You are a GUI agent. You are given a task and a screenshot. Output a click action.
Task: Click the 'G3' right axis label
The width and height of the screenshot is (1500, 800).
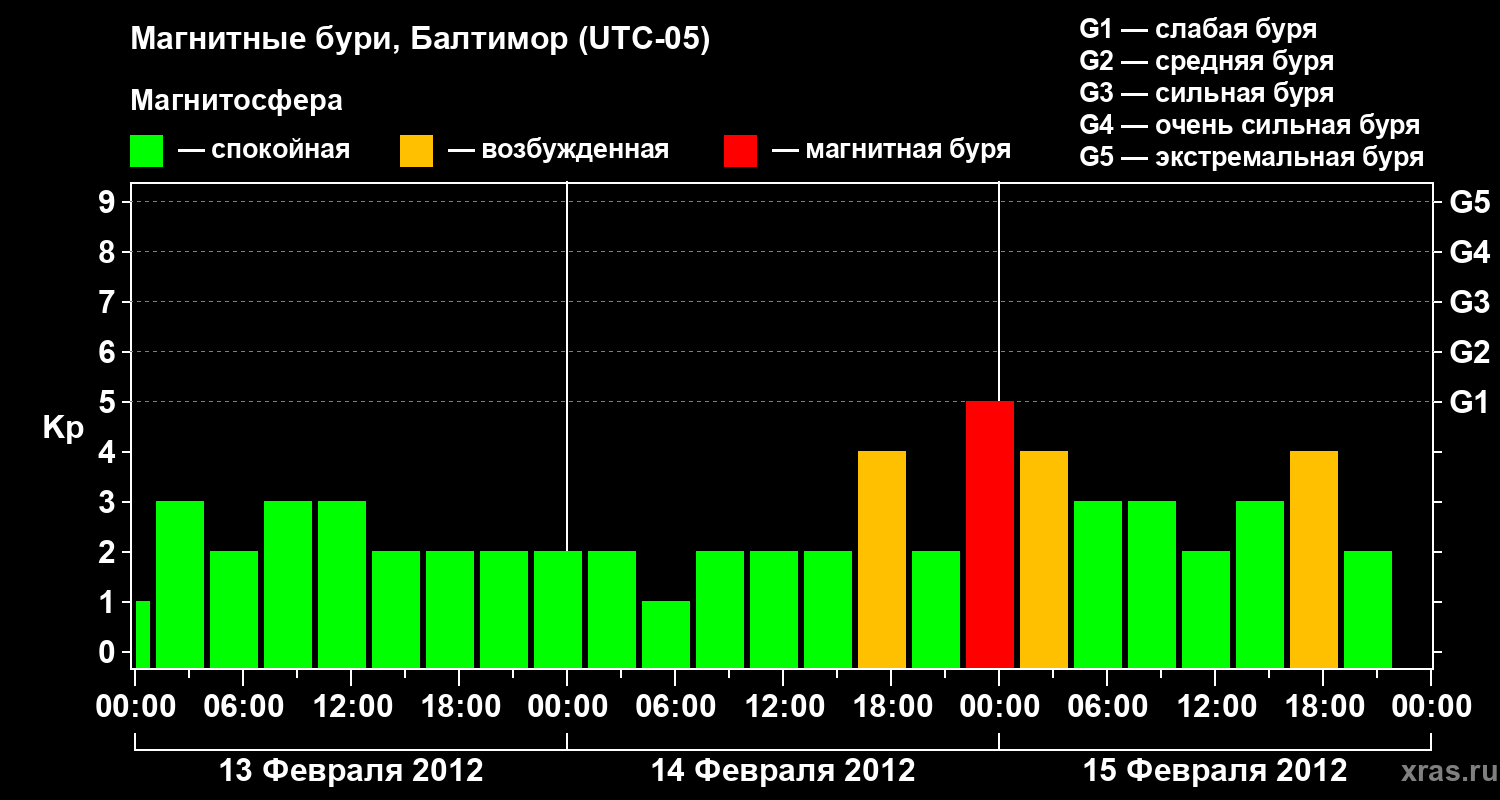[x=1469, y=302]
